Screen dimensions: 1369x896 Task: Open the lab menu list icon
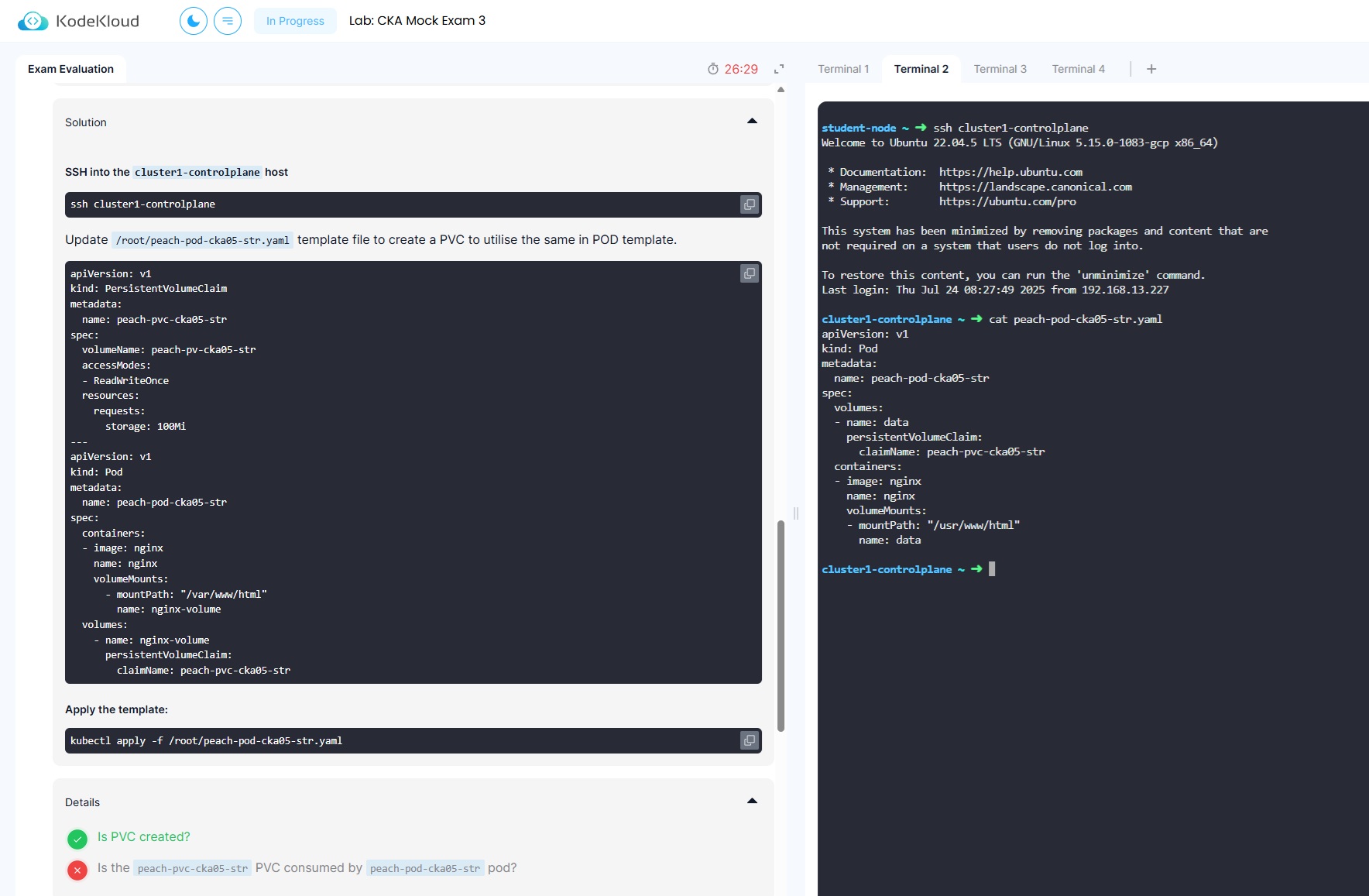click(228, 21)
